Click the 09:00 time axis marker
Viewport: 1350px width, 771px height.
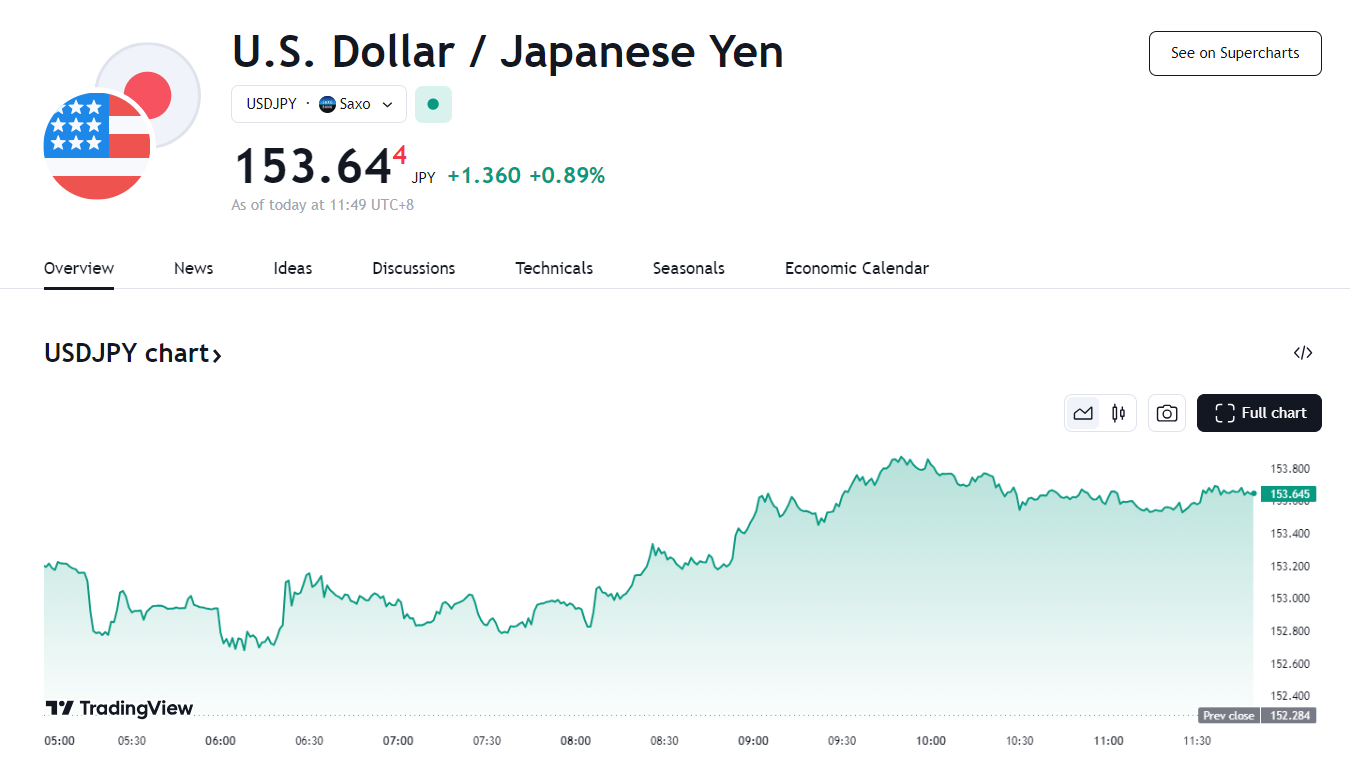[753, 741]
